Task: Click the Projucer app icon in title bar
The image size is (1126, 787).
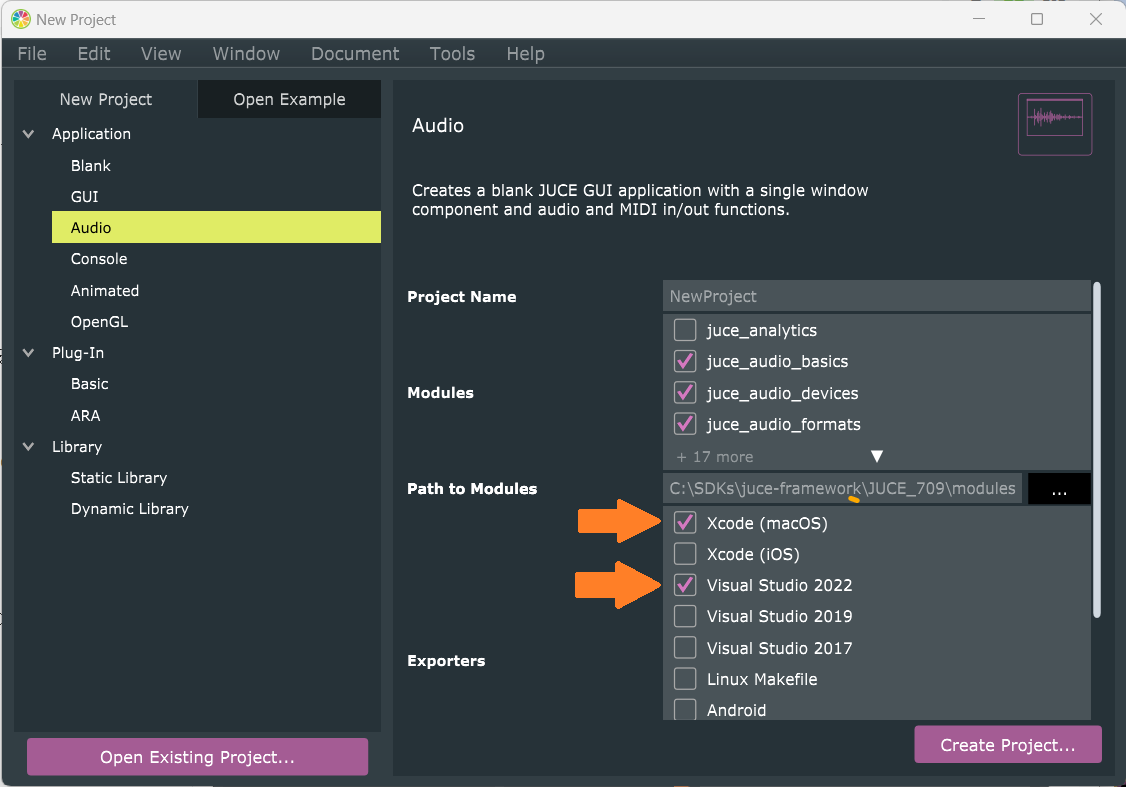Action: click(21, 19)
